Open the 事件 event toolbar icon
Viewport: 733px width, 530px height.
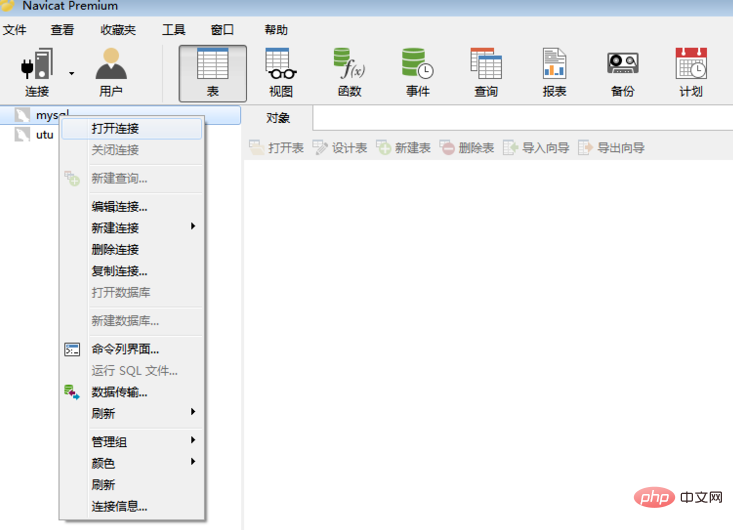click(x=417, y=72)
